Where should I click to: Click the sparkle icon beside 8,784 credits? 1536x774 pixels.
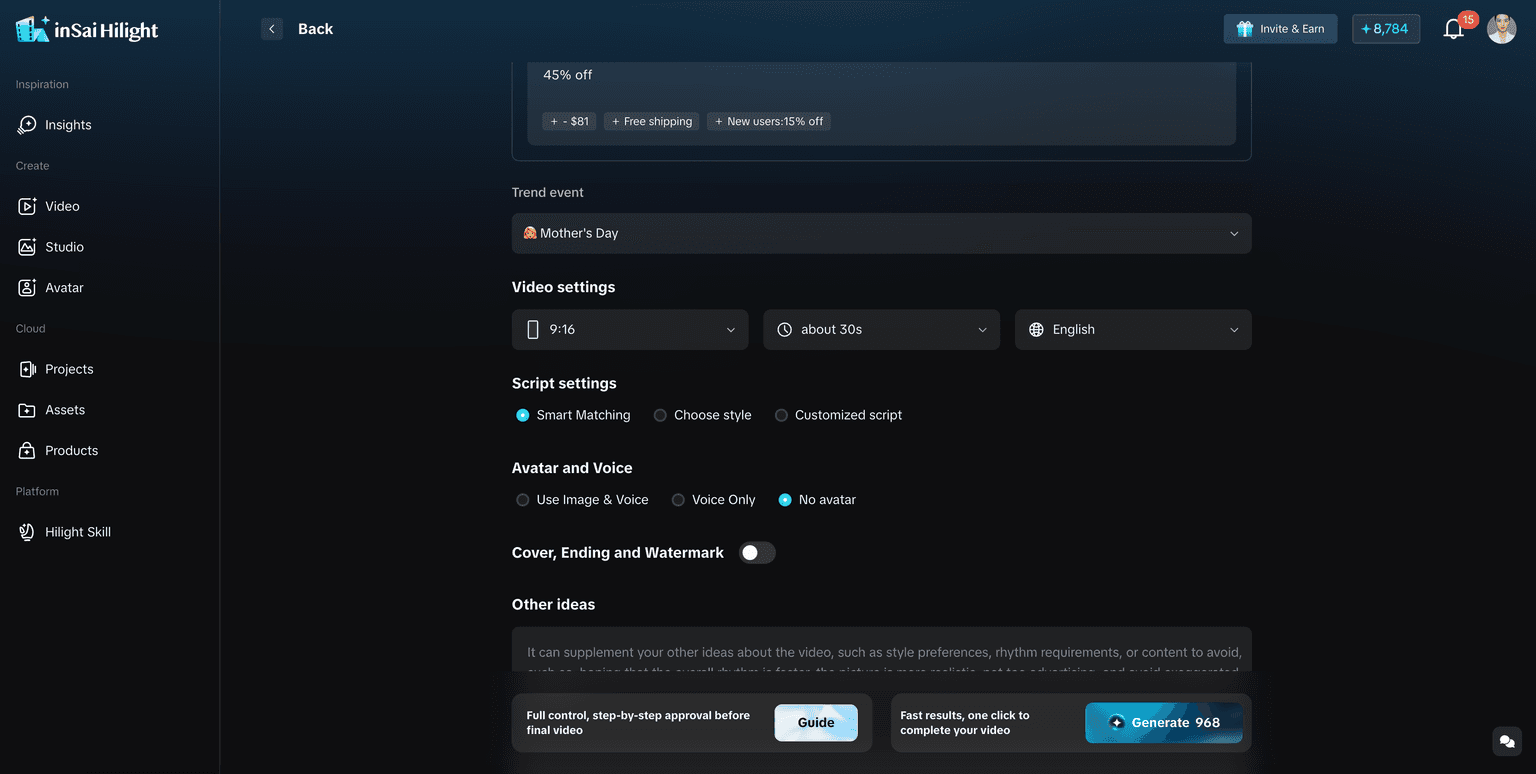pyautogui.click(x=1366, y=29)
